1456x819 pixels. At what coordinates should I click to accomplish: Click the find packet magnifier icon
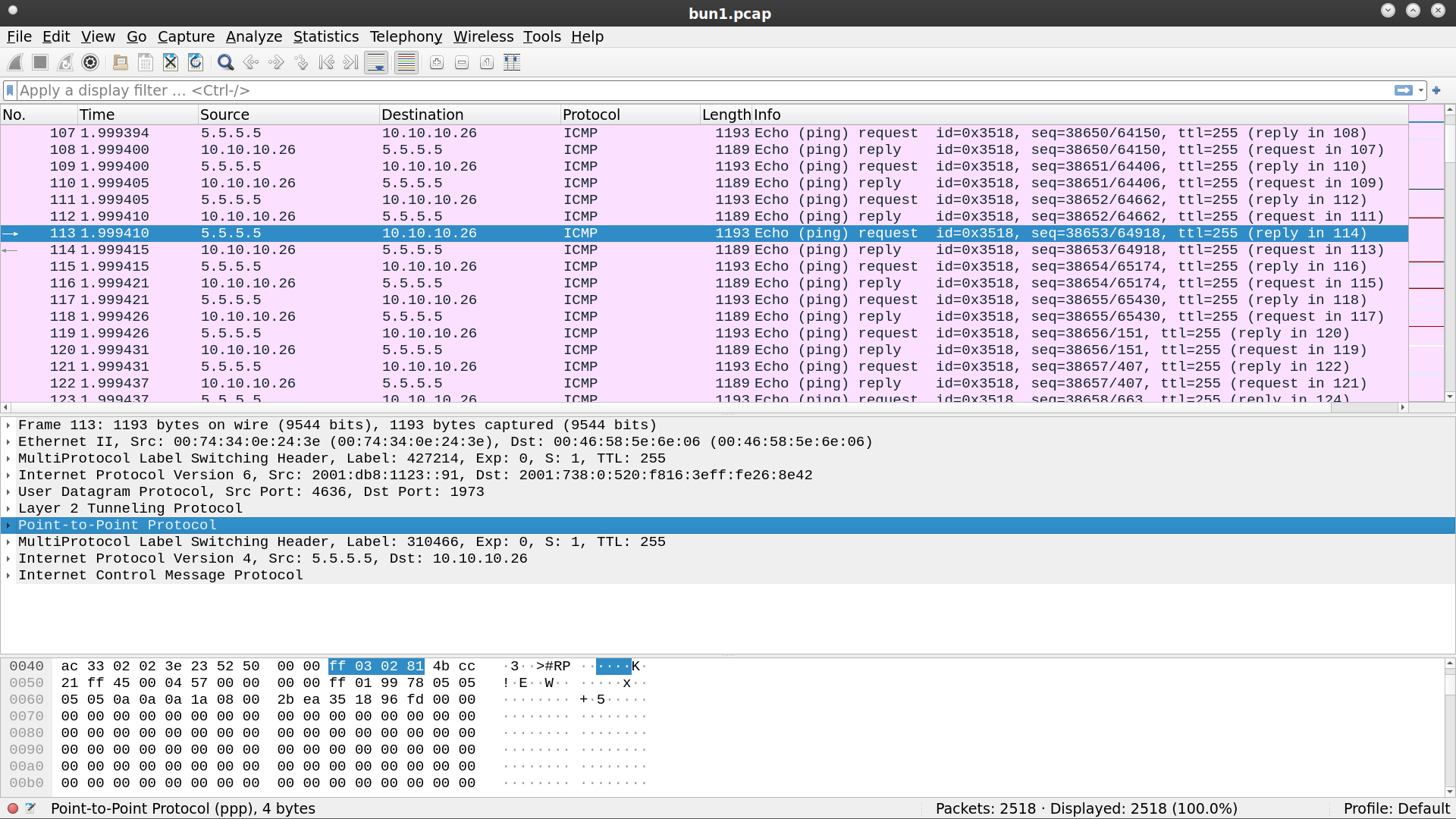tap(225, 63)
